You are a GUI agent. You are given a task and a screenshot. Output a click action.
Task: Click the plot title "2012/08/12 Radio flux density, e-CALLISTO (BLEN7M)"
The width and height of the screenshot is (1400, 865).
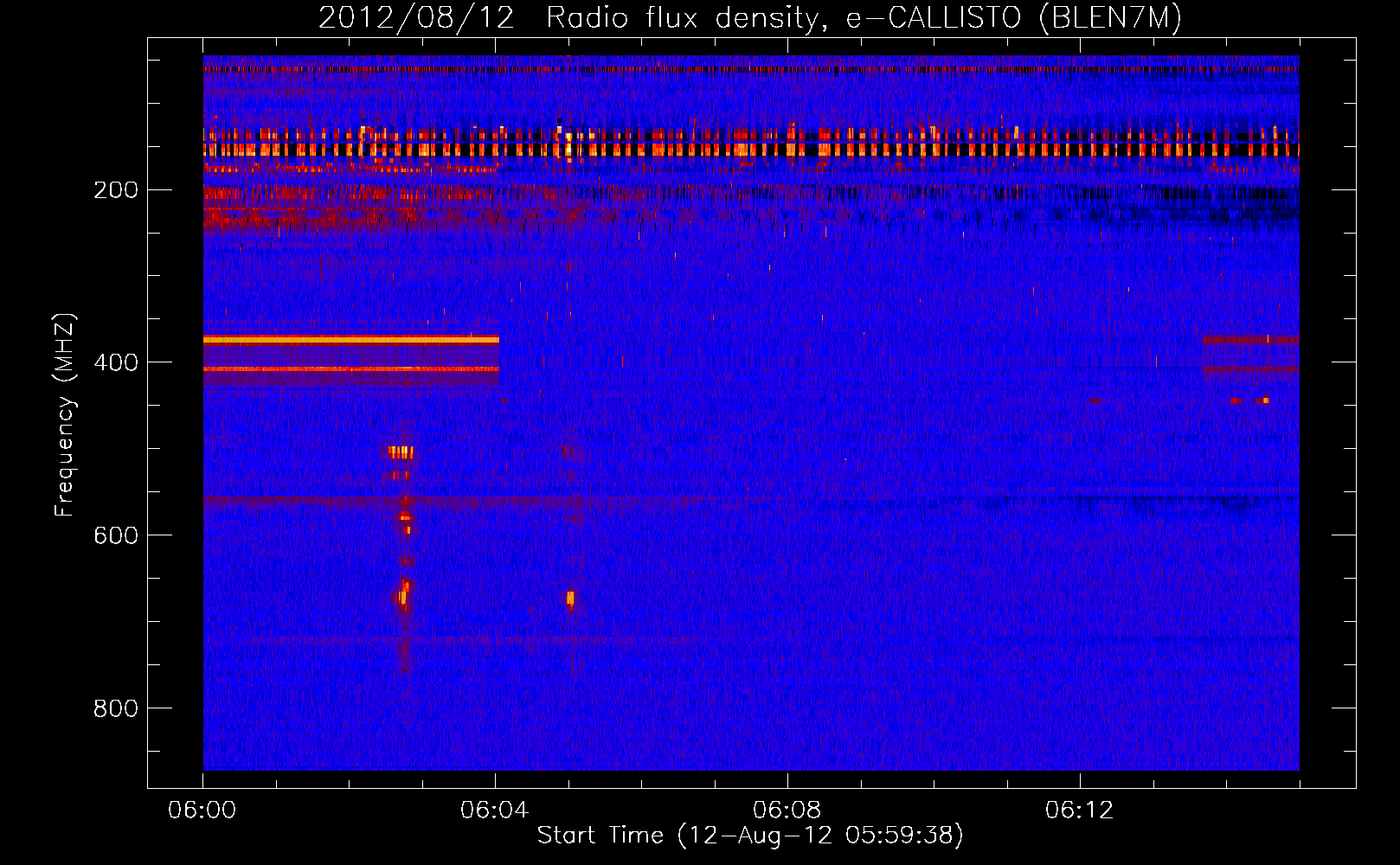click(x=750, y=17)
